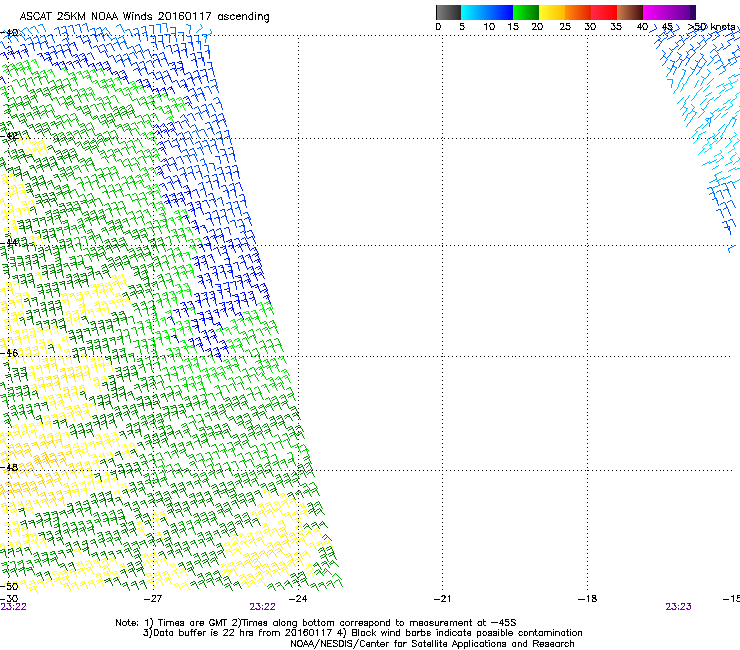Click the '>50 knots' legend label

tap(711, 26)
